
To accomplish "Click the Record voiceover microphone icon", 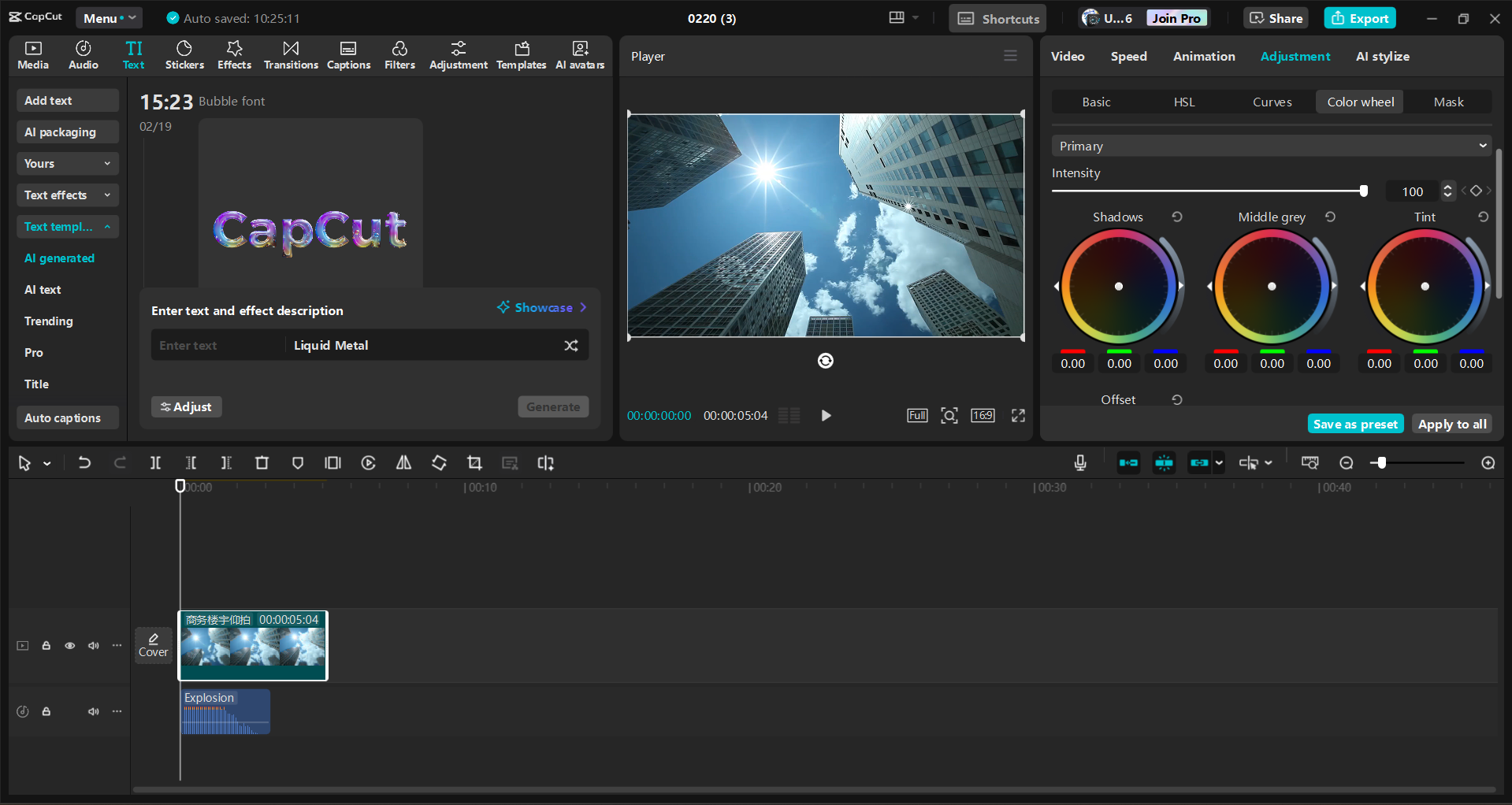I will (1079, 463).
